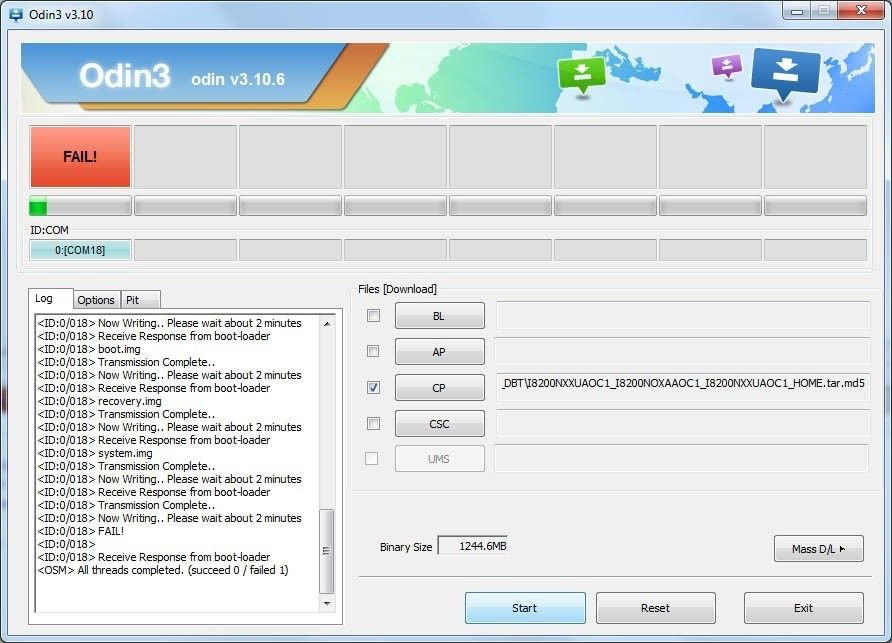Expand the Mass D/L menu
This screenshot has width=892, height=643.
click(x=819, y=549)
